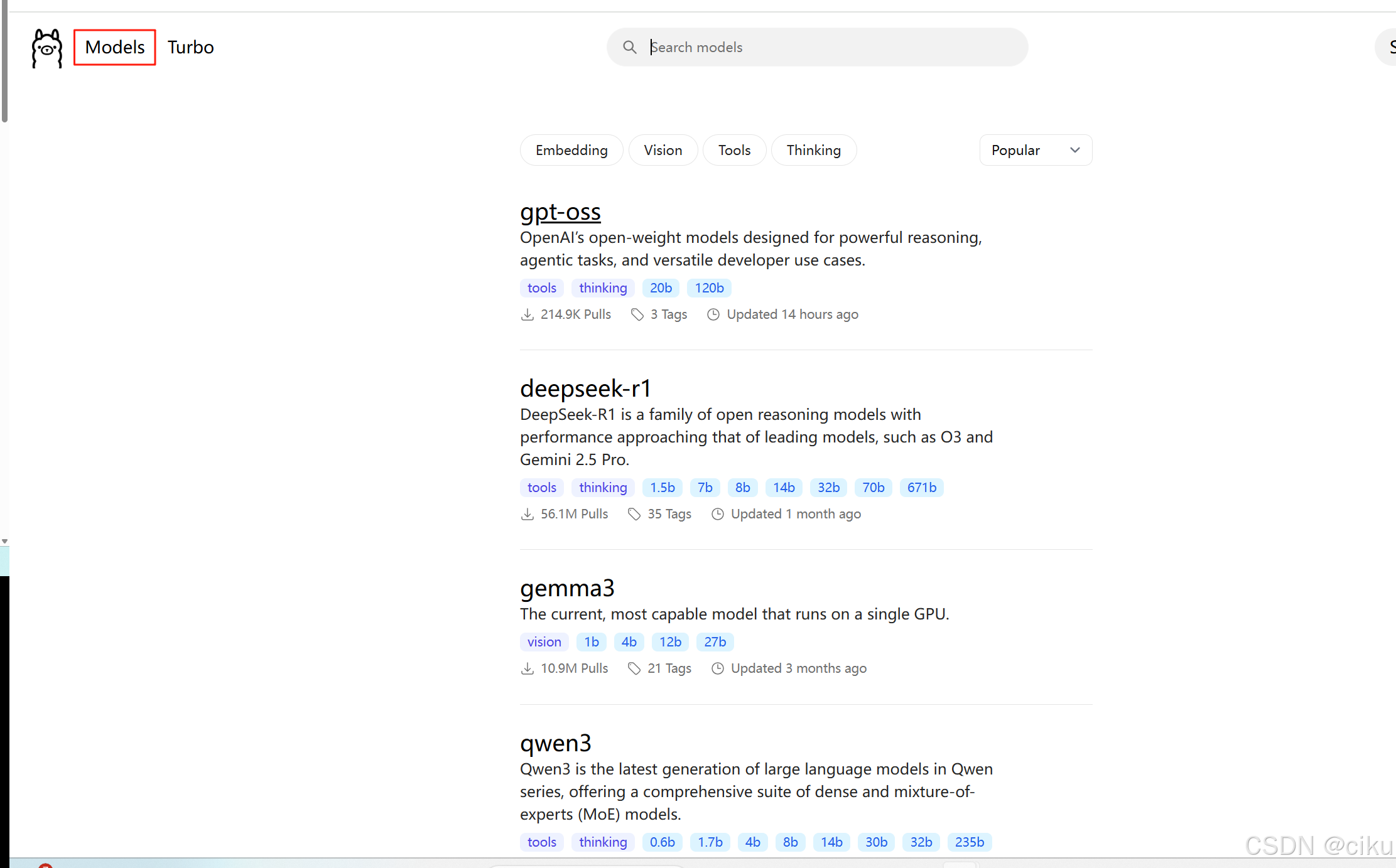This screenshot has height=868, width=1396.
Task: Select the gemma3 27b tag
Action: tap(715, 642)
